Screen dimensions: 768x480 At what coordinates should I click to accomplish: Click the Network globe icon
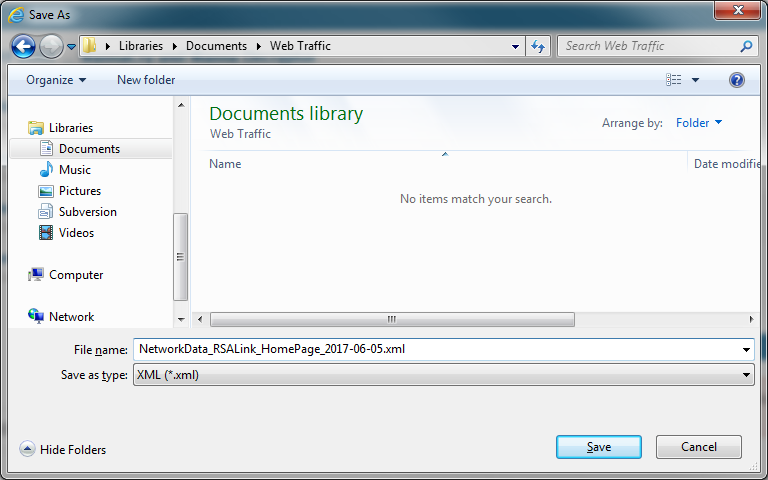point(36,316)
